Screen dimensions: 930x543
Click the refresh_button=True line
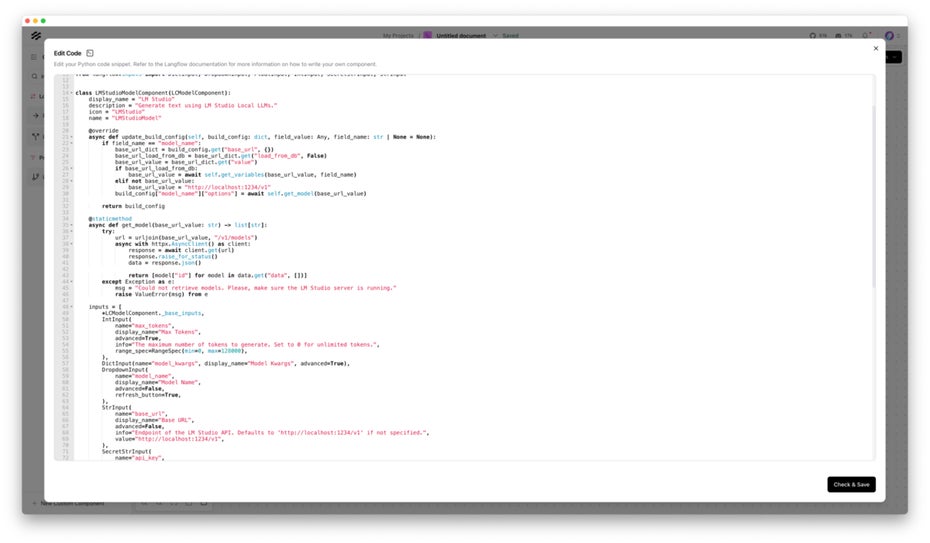(148, 395)
